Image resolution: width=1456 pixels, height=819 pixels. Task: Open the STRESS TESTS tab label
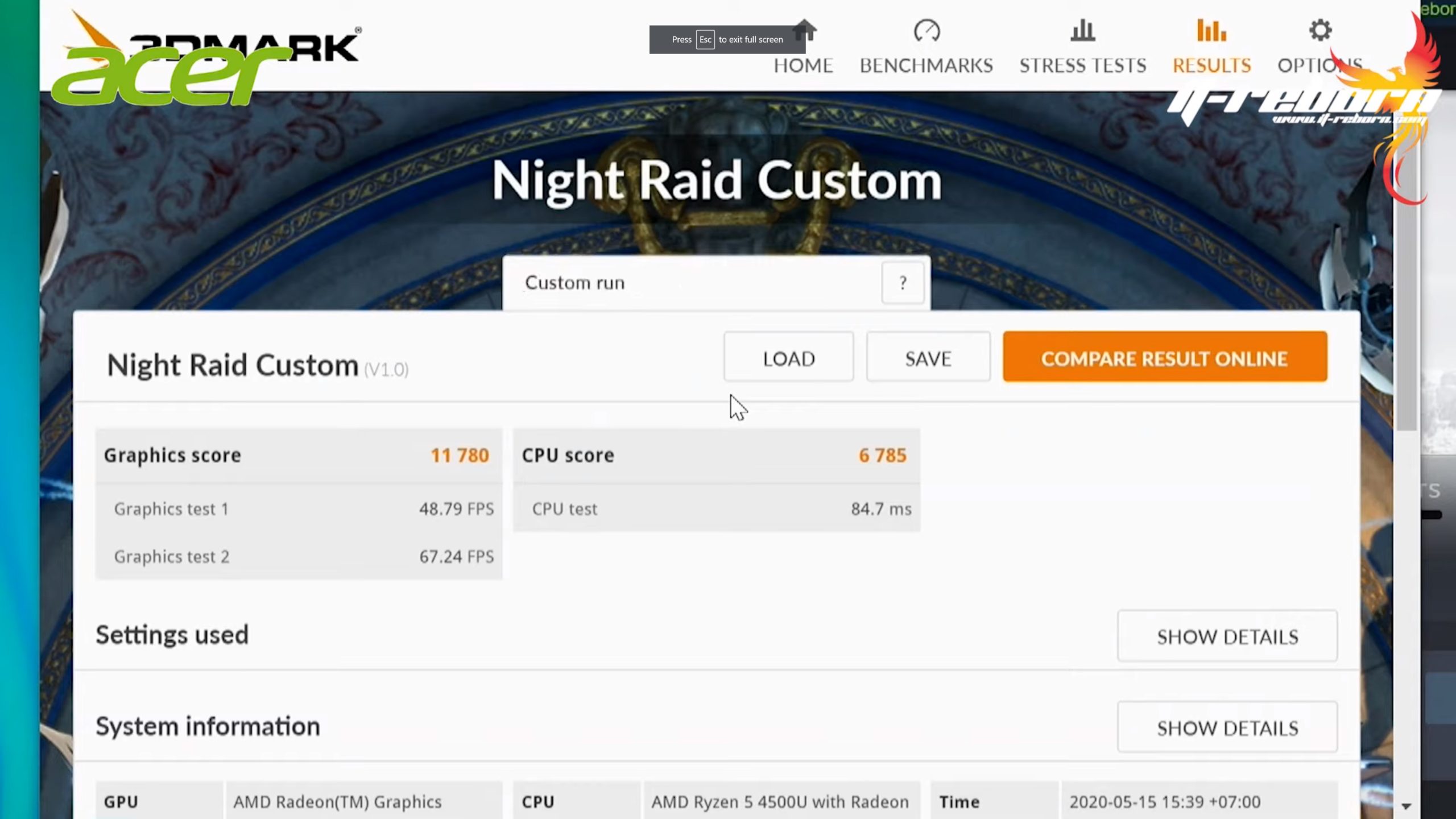coord(1082,65)
